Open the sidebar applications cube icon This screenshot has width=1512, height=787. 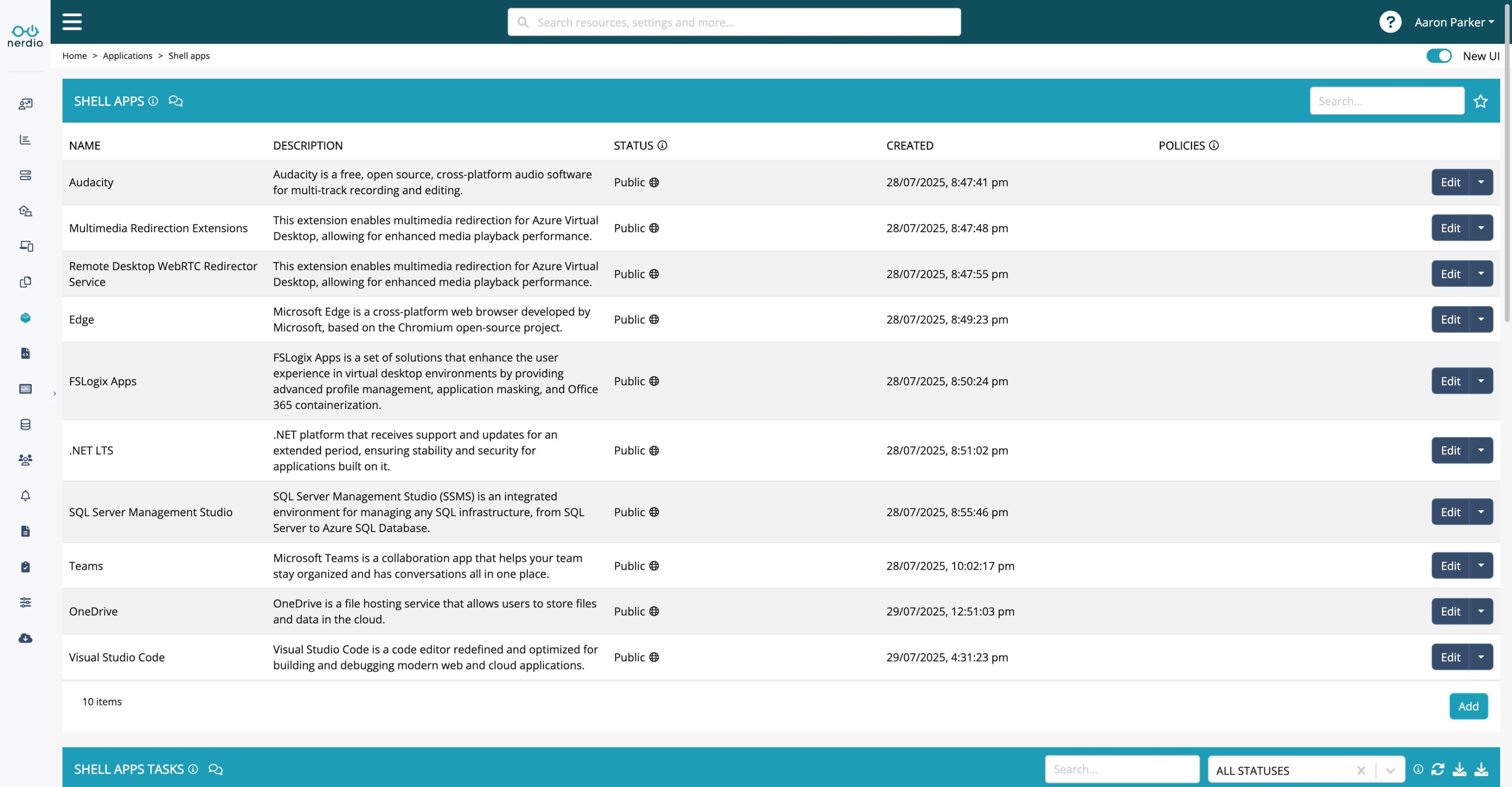[x=25, y=318]
